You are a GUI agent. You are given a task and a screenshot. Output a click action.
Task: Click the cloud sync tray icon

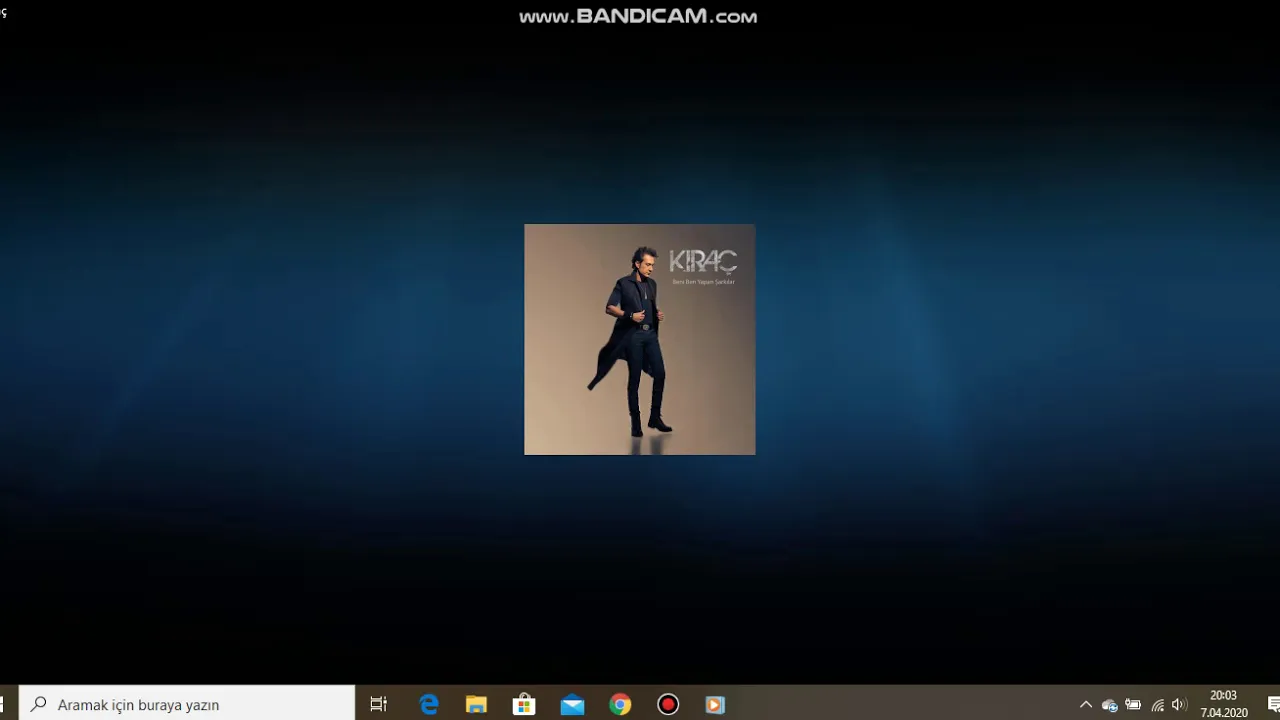(x=1109, y=705)
